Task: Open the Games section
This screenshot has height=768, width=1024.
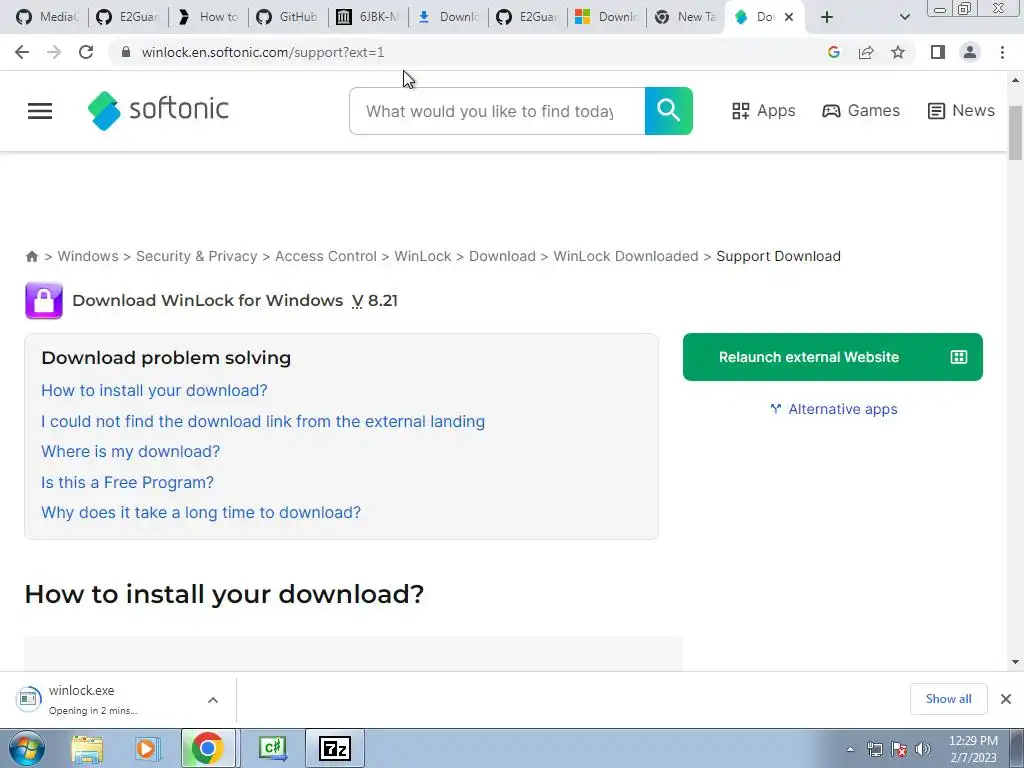Action: coord(861,110)
